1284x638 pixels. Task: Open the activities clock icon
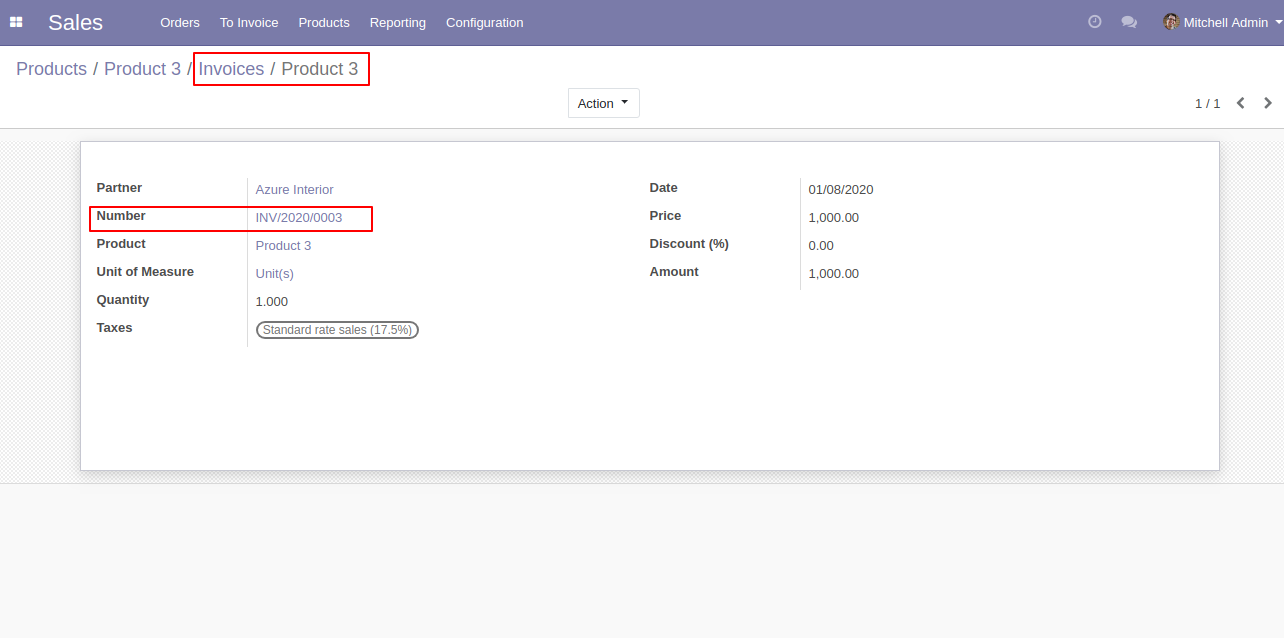(1095, 21)
